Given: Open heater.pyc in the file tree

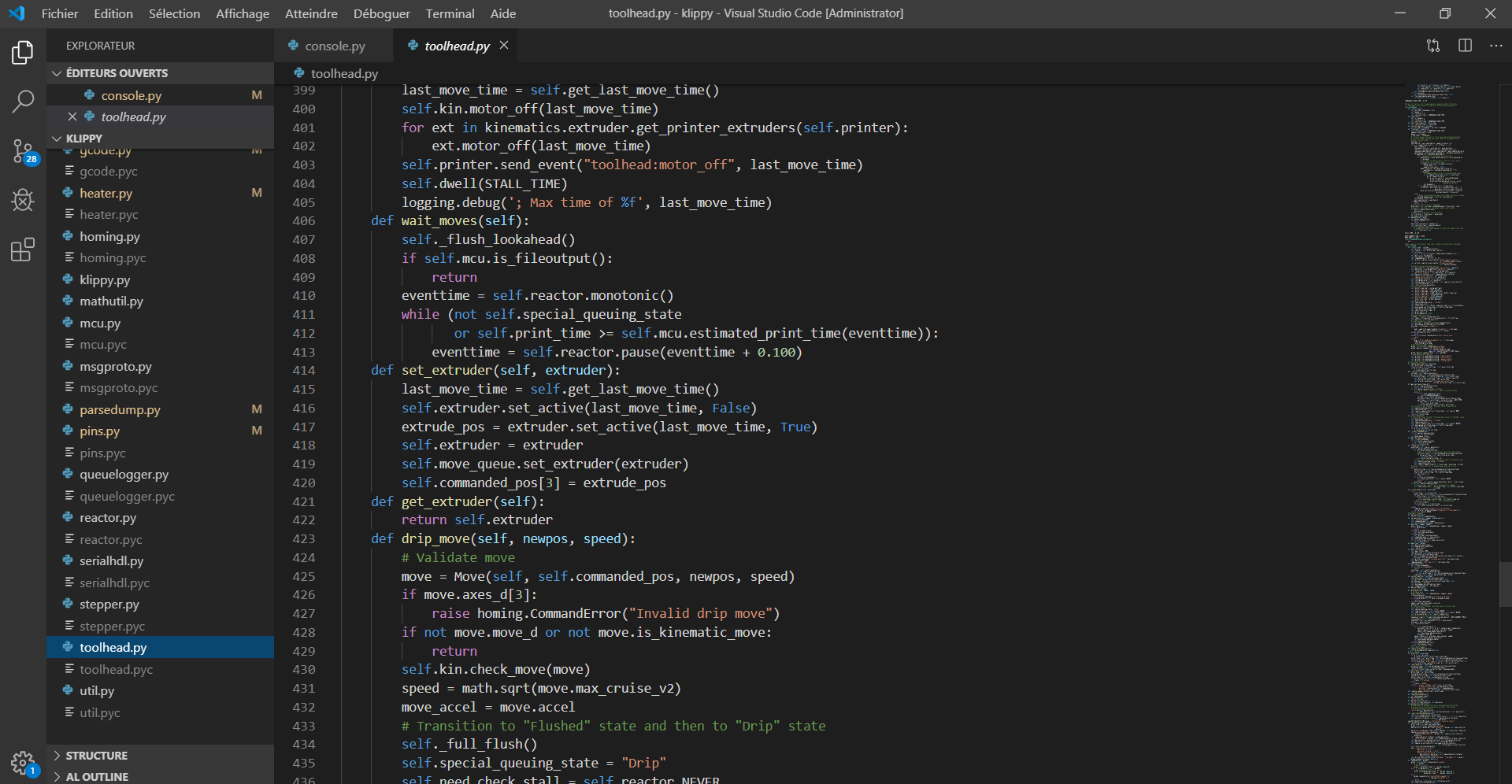Looking at the screenshot, I should coord(161,215).
